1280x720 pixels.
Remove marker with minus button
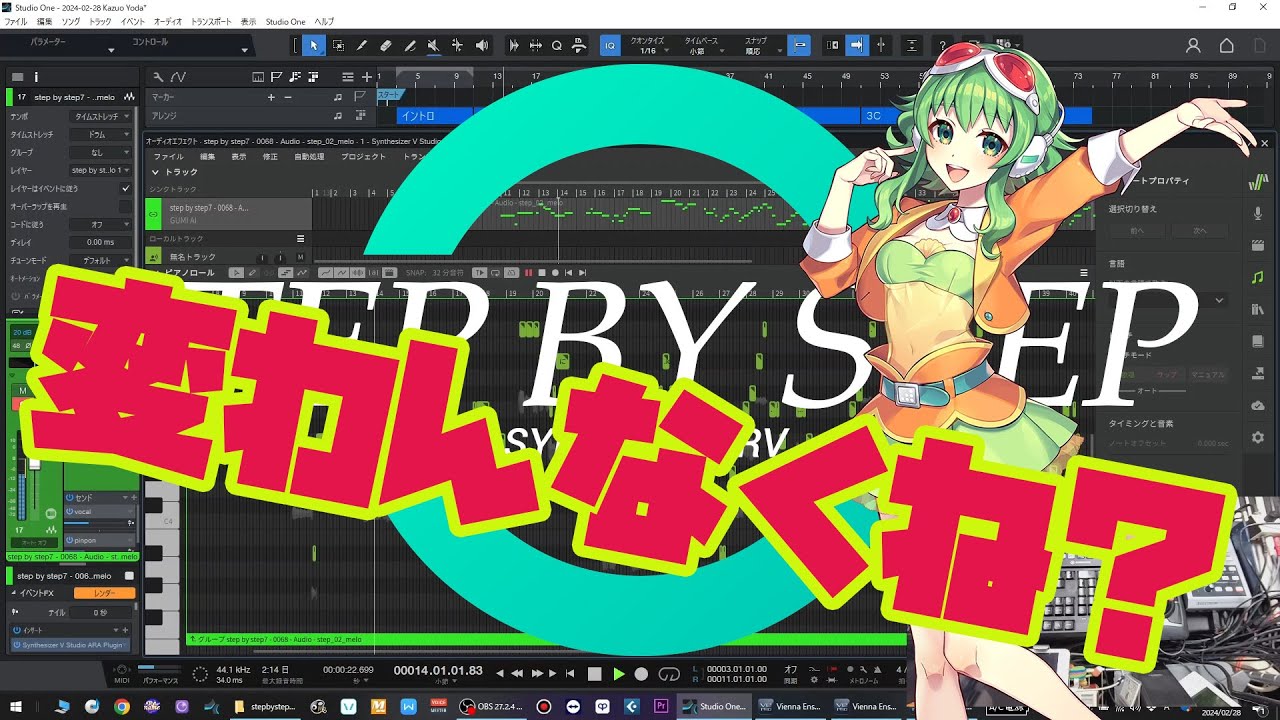point(288,97)
